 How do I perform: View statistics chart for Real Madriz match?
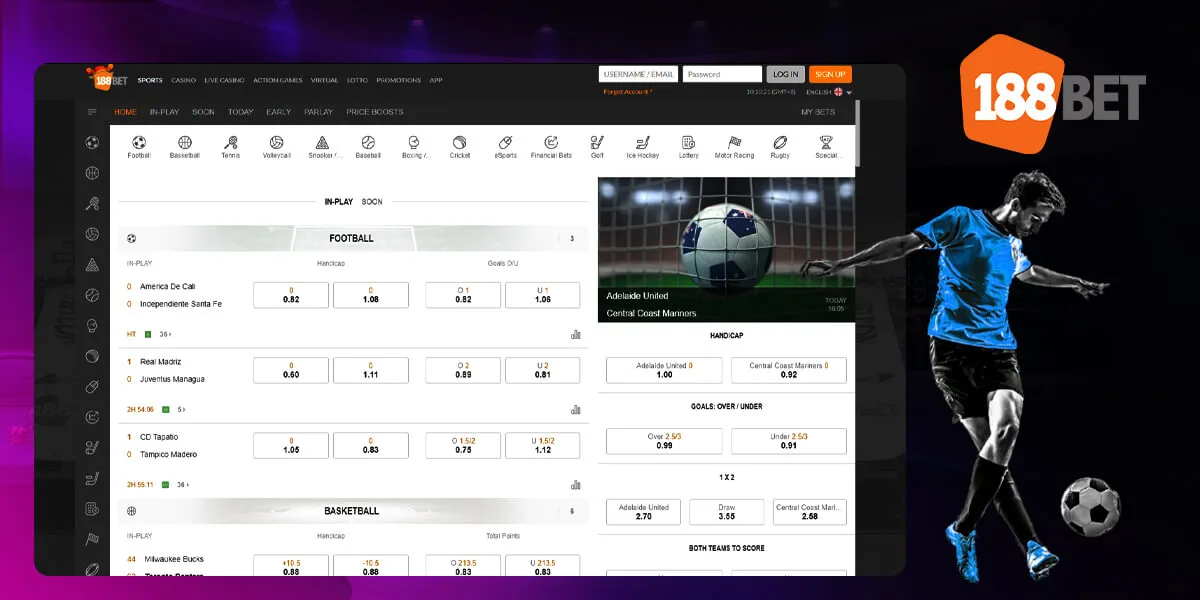click(575, 409)
